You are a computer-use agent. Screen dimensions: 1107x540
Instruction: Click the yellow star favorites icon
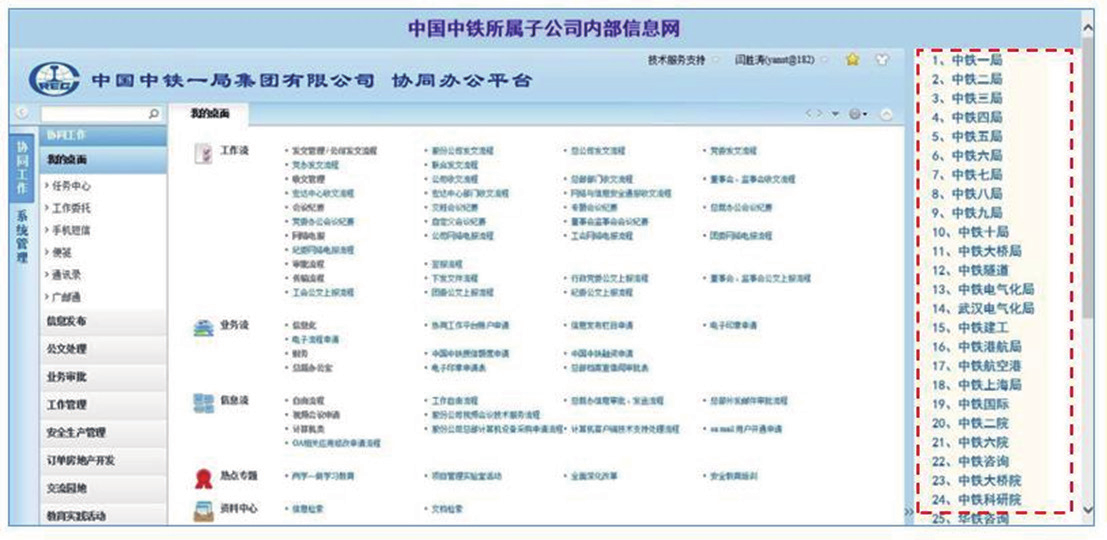coord(852,60)
